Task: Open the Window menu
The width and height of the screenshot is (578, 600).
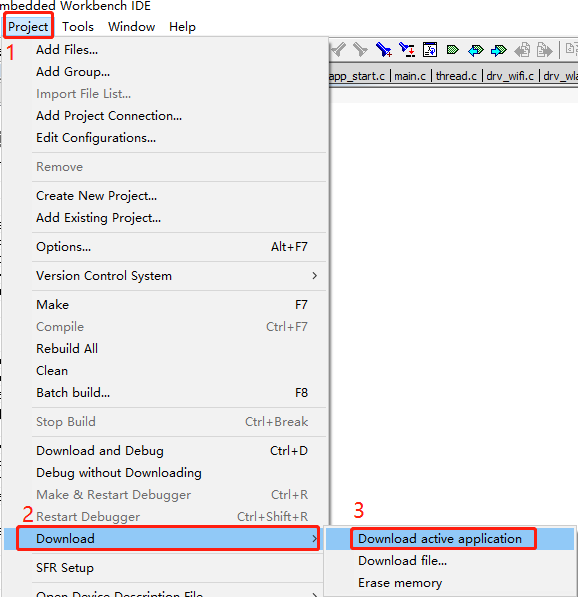Action: pos(131,27)
